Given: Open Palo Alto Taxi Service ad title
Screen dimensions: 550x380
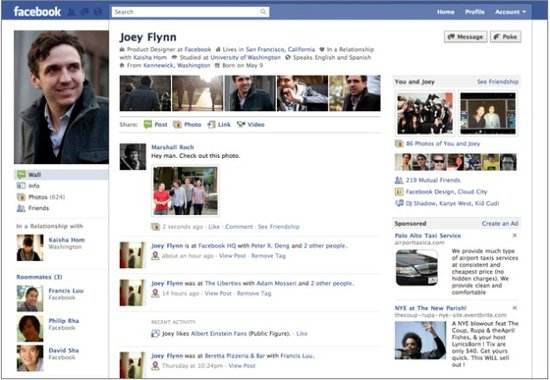Looking at the screenshot, I should click(x=428, y=236).
